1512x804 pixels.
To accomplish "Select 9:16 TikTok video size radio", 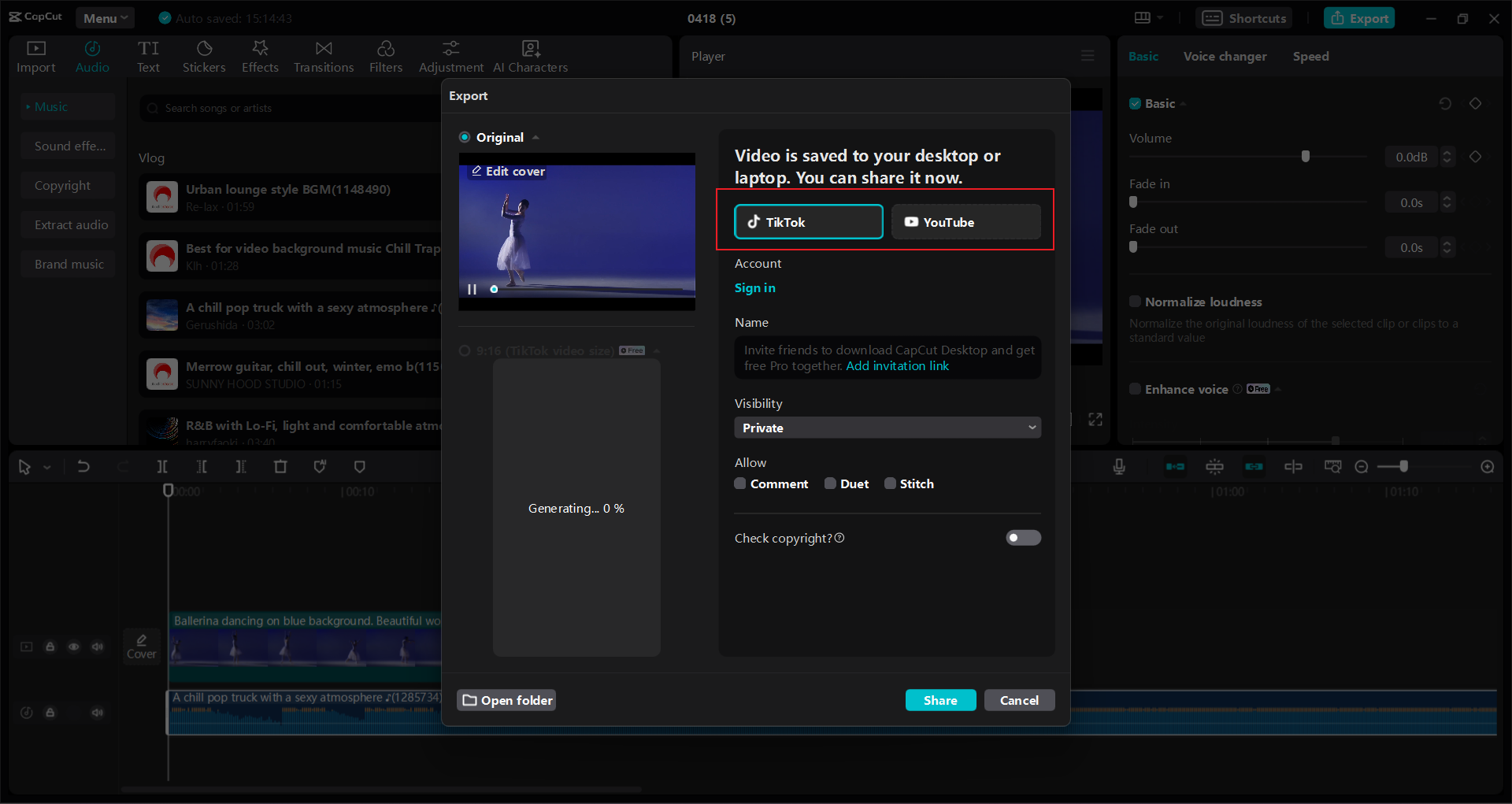I will (x=465, y=350).
